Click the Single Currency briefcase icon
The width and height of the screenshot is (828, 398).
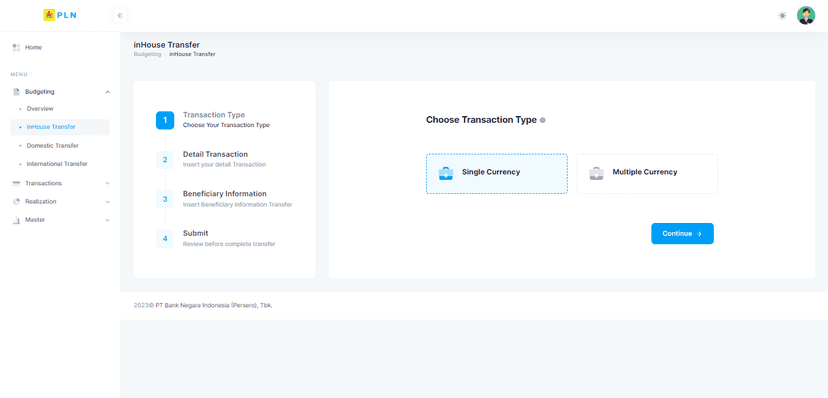coord(446,173)
